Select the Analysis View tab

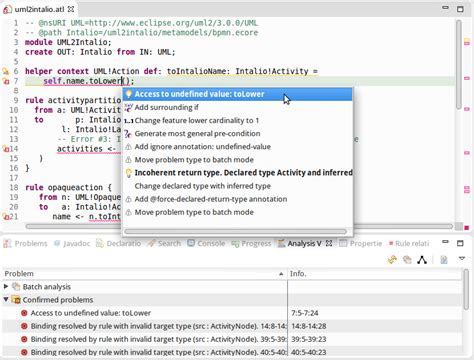pyautogui.click(x=300, y=243)
